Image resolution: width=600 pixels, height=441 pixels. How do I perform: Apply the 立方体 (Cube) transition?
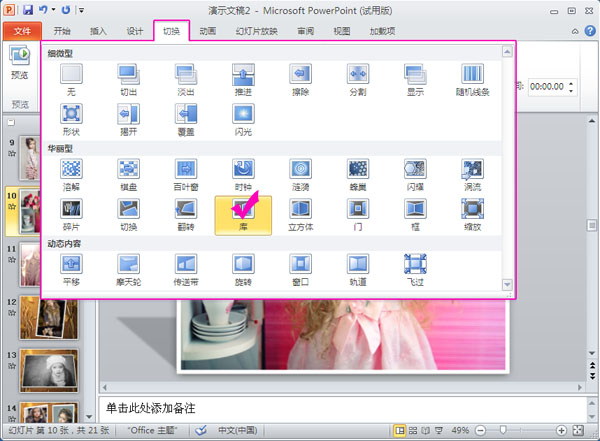click(300, 214)
